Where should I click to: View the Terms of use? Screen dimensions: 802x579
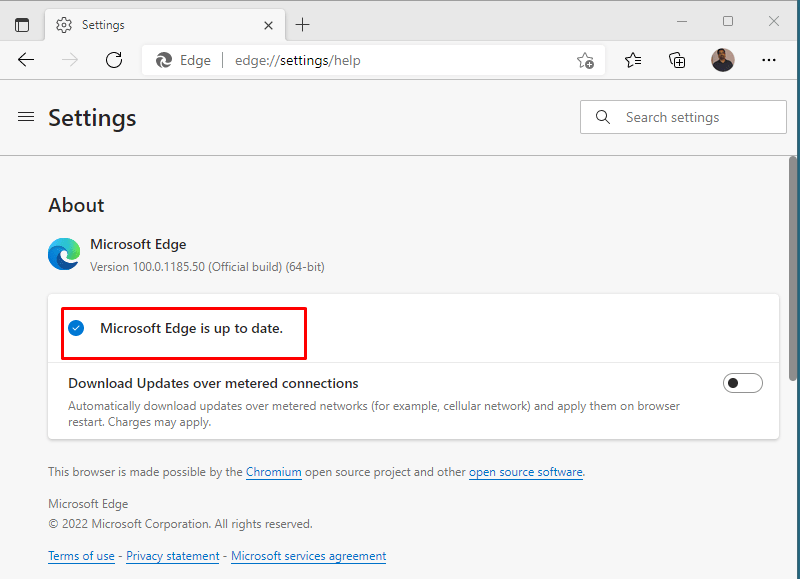(81, 556)
